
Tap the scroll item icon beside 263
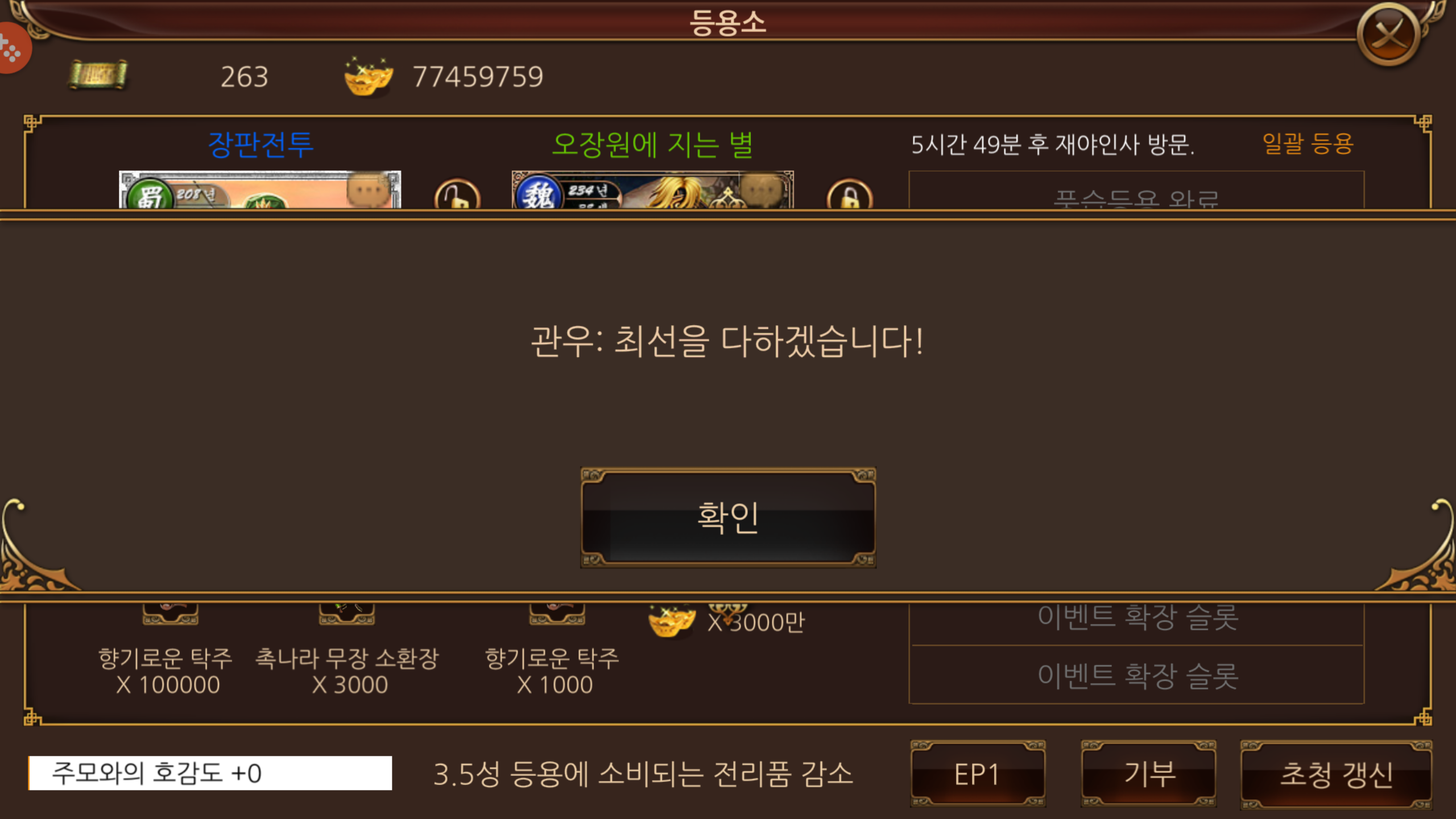pyautogui.click(x=98, y=75)
